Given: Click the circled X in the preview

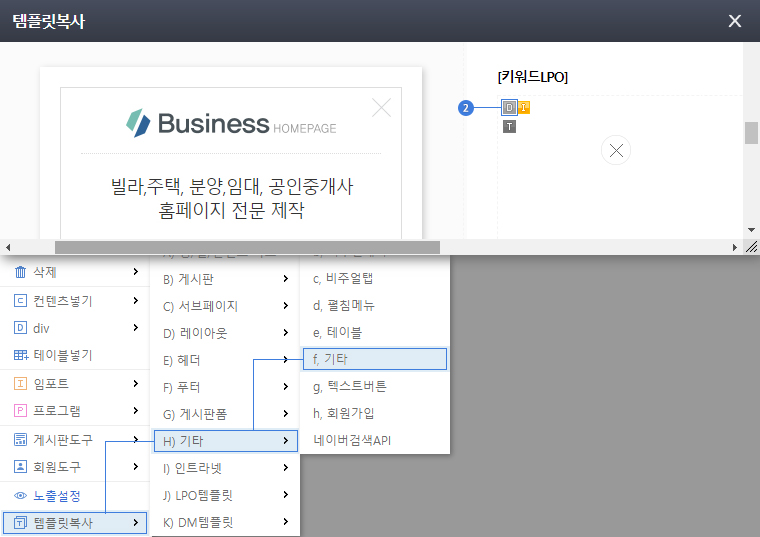Looking at the screenshot, I should [616, 151].
